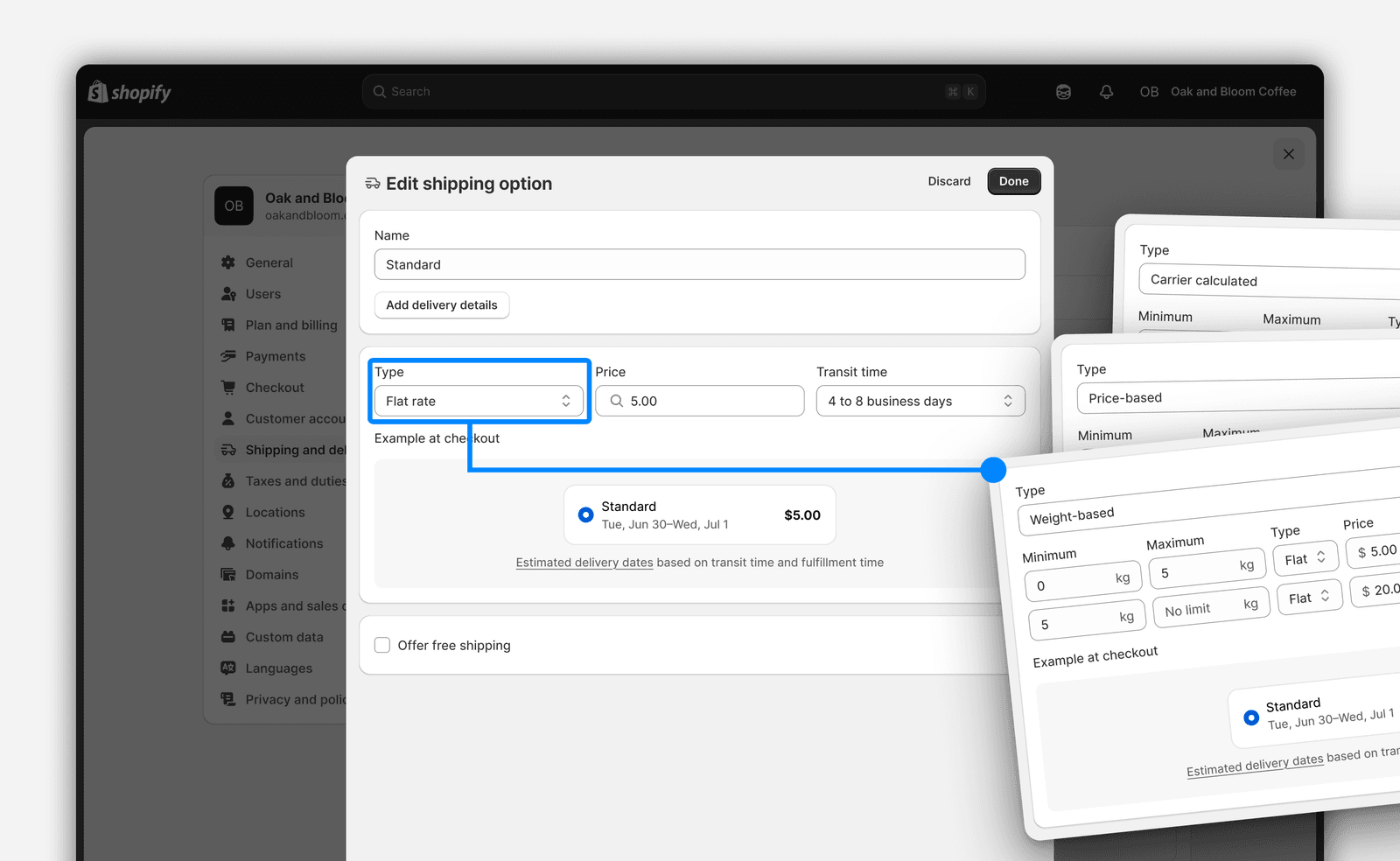This screenshot has height=861, width=1400.
Task: Click the OB store avatar in top bar
Action: [x=1149, y=92]
